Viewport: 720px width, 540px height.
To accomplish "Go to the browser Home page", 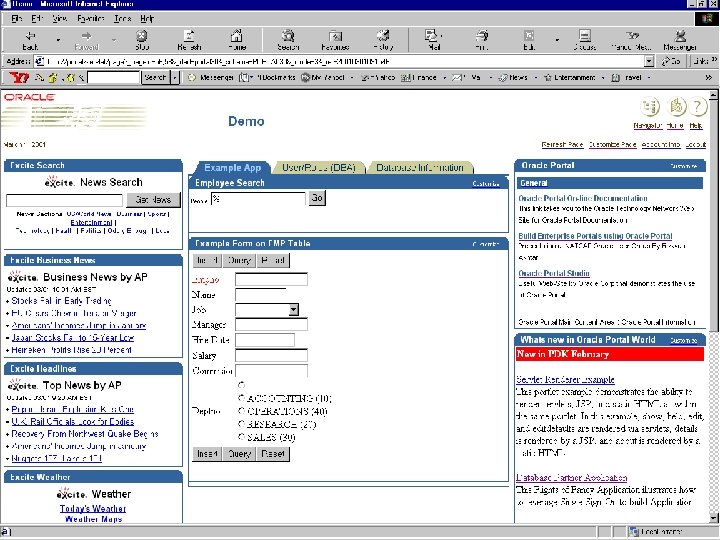I will pos(237,40).
